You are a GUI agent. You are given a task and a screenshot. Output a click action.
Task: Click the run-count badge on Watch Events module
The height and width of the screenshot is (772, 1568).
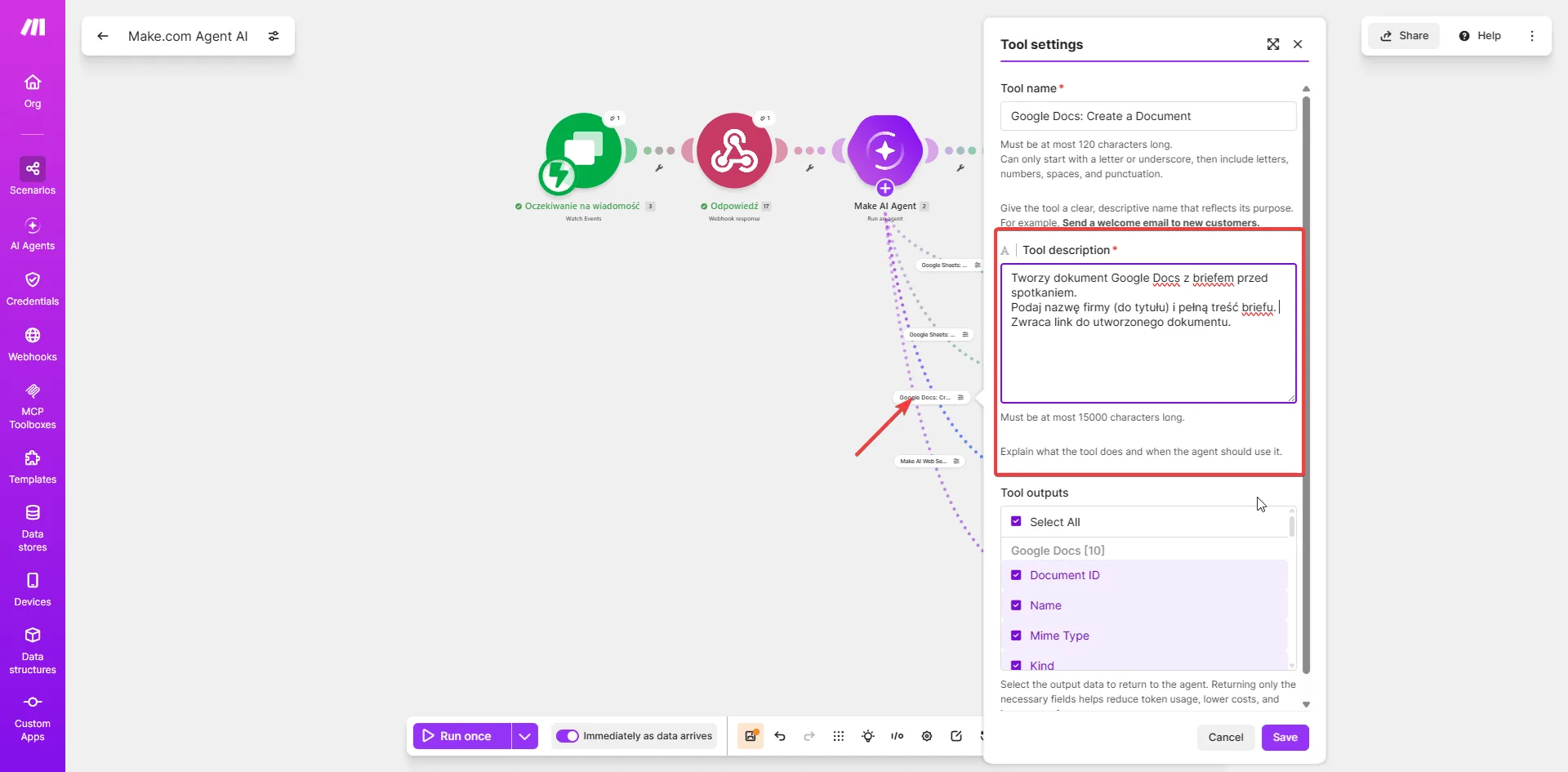(614, 118)
